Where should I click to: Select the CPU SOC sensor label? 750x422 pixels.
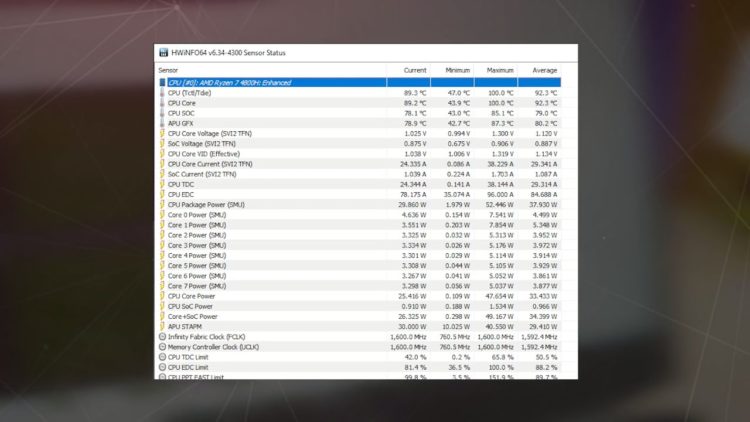tap(181, 113)
